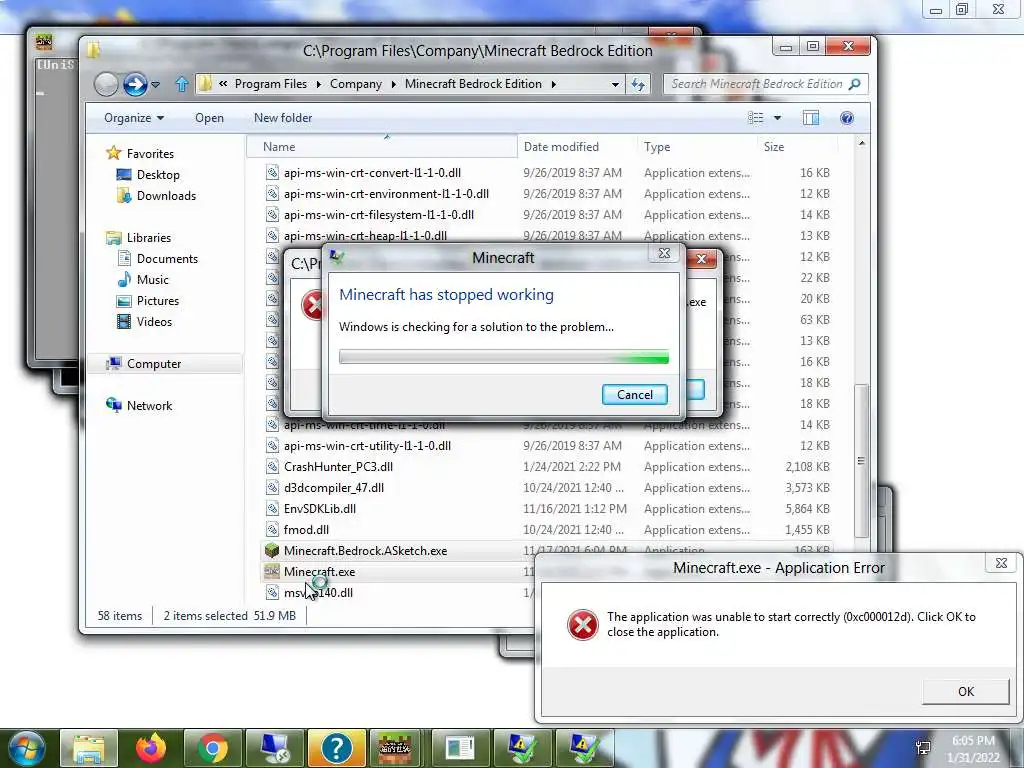Image resolution: width=1024 pixels, height=768 pixels.
Task: Select Network in the navigation pane
Action: [x=149, y=406]
